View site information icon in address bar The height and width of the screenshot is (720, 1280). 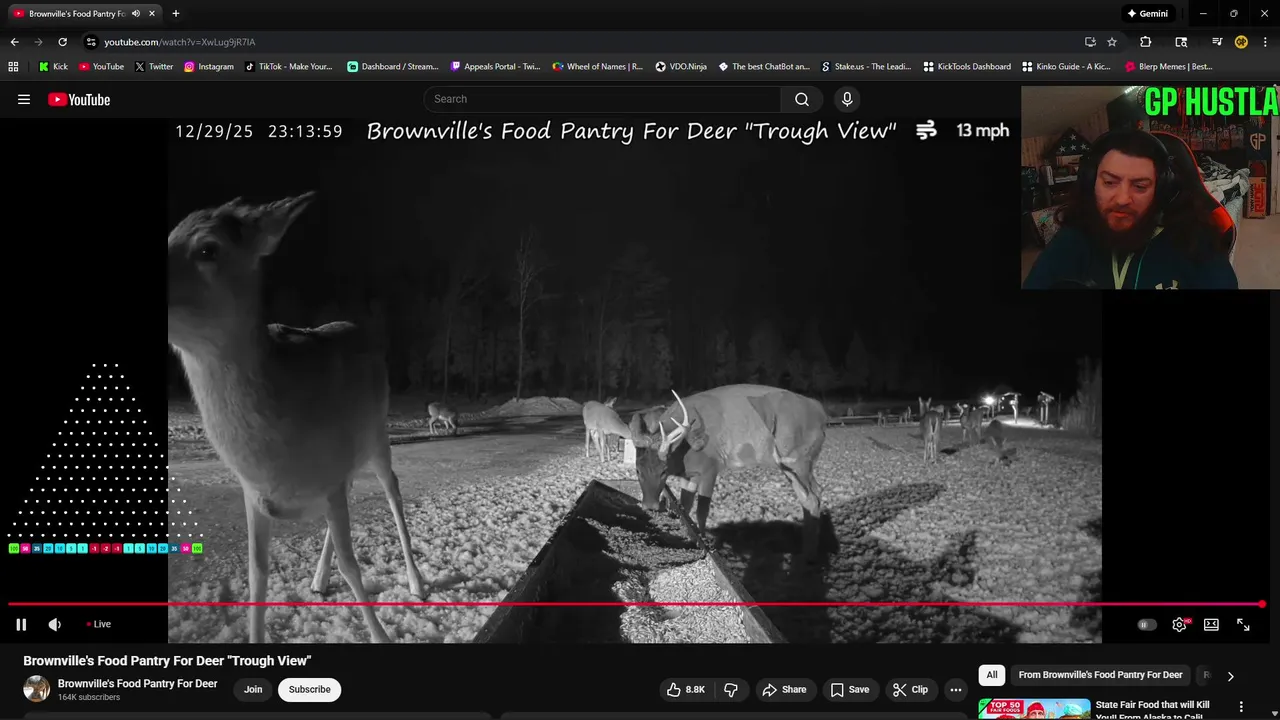[x=91, y=42]
